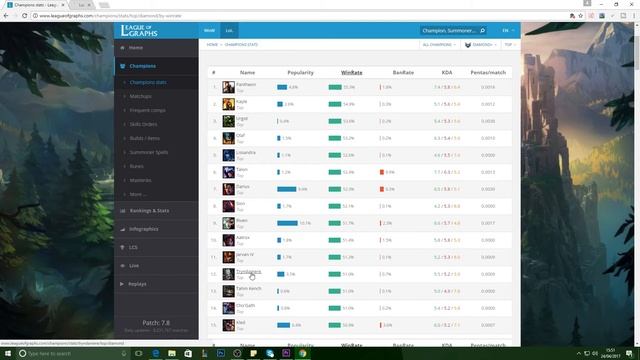Click the Windows taskbar search box

point(73,353)
